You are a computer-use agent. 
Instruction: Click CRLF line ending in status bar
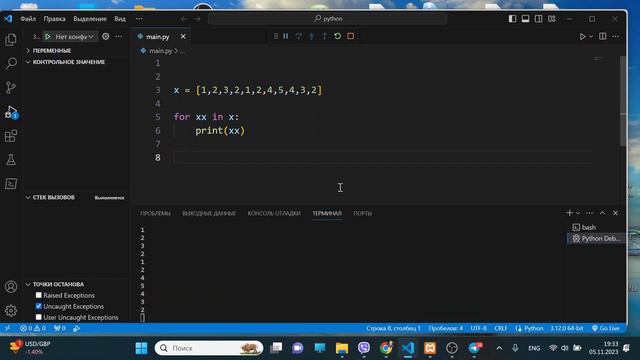(x=501, y=328)
